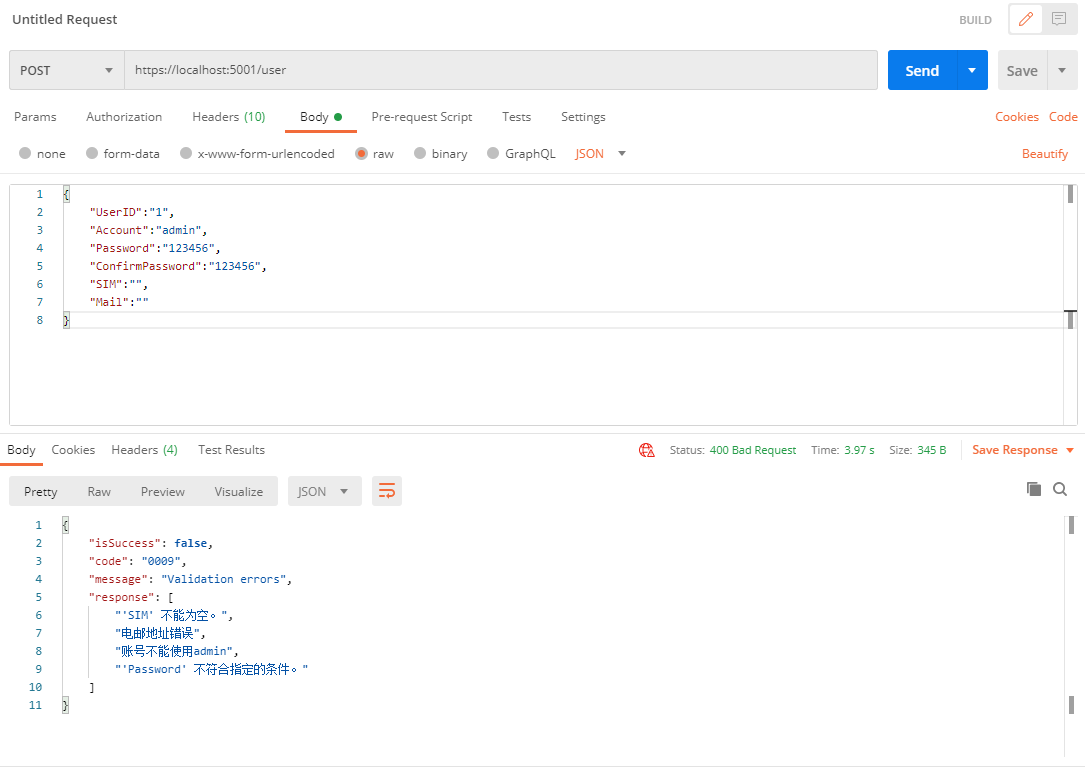Toggle line wrapping icon in response viewer

[387, 491]
